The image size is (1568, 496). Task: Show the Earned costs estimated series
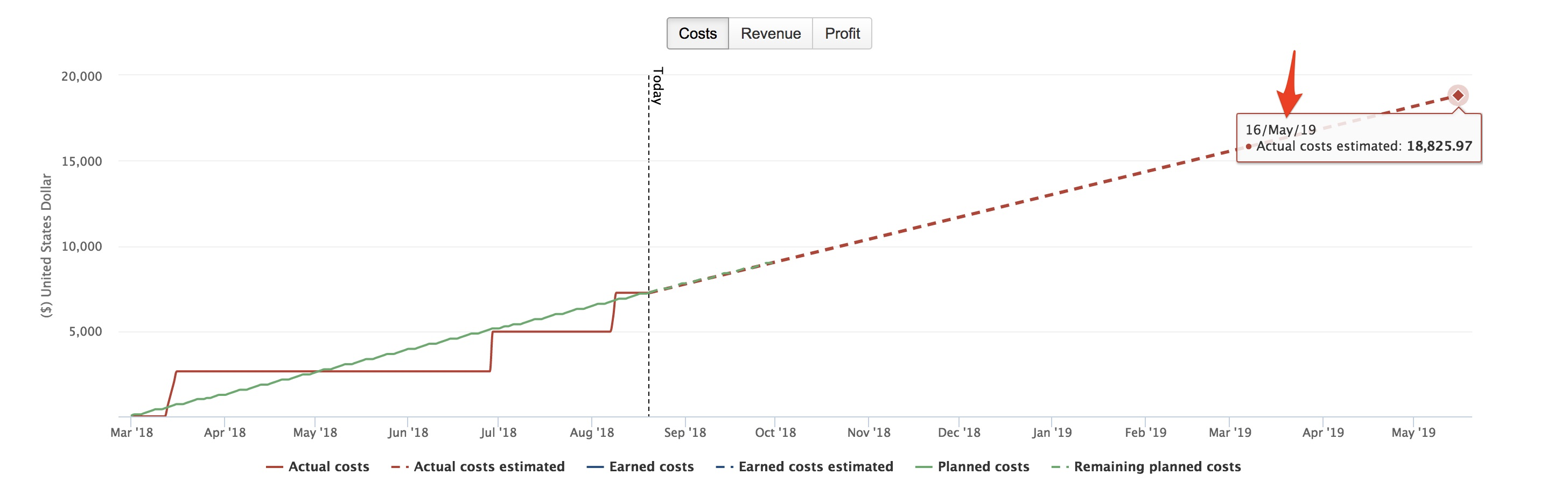pyautogui.click(x=815, y=466)
